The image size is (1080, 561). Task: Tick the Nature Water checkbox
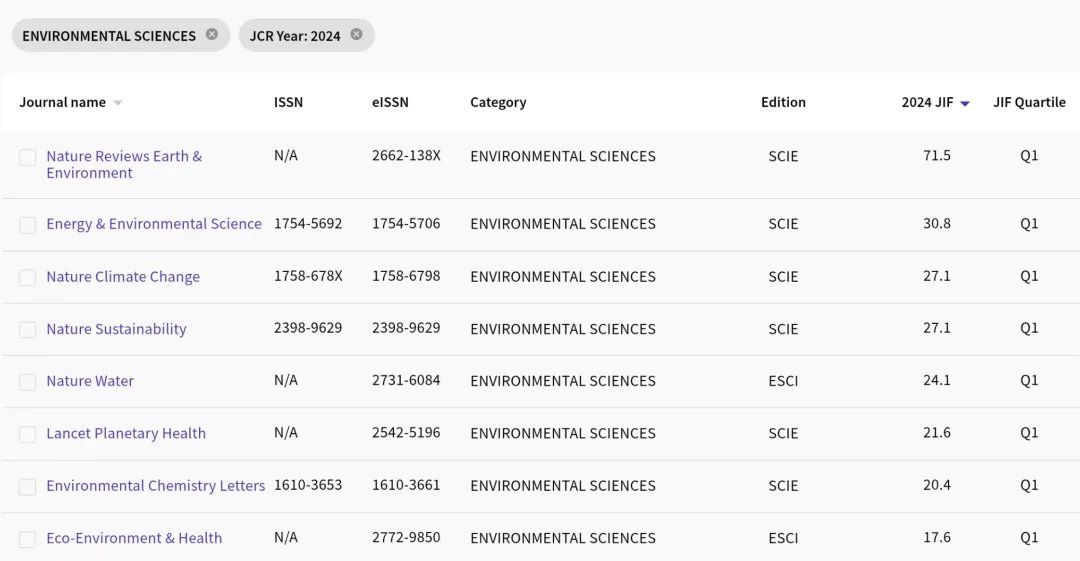click(28, 381)
